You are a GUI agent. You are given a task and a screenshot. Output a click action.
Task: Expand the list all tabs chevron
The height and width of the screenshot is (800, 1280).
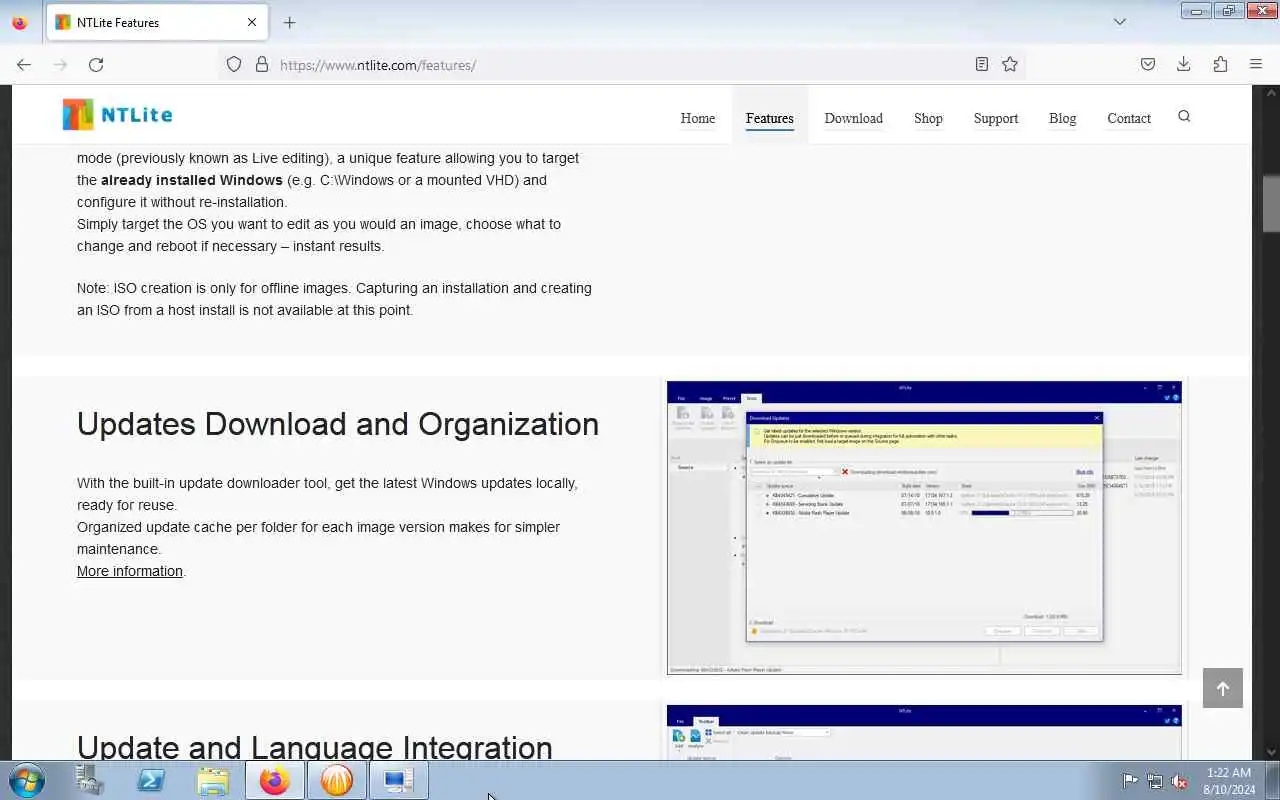[1120, 21]
